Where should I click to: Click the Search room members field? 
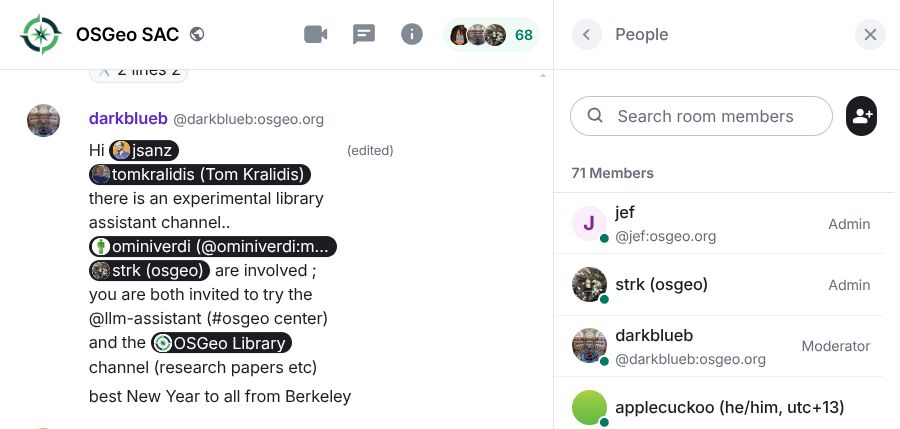(710, 116)
